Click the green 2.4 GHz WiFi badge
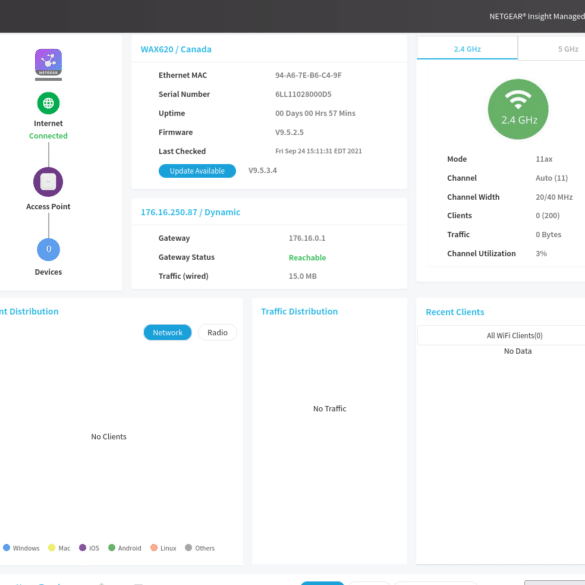The image size is (585, 585). point(518,109)
